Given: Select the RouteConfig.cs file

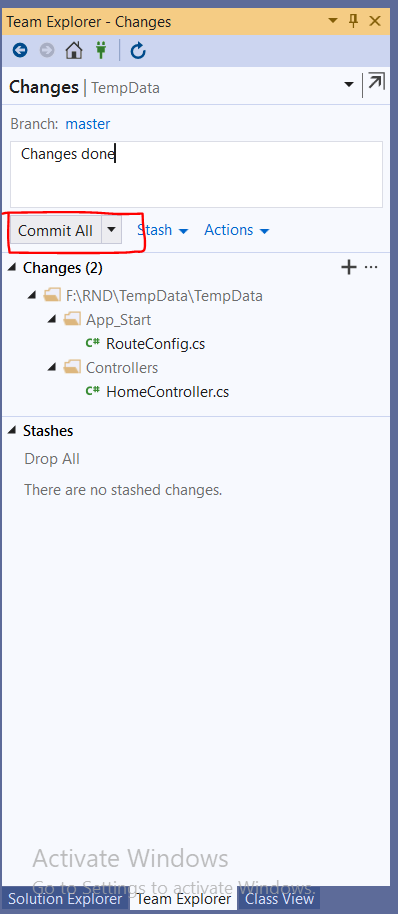Looking at the screenshot, I should click(x=156, y=344).
